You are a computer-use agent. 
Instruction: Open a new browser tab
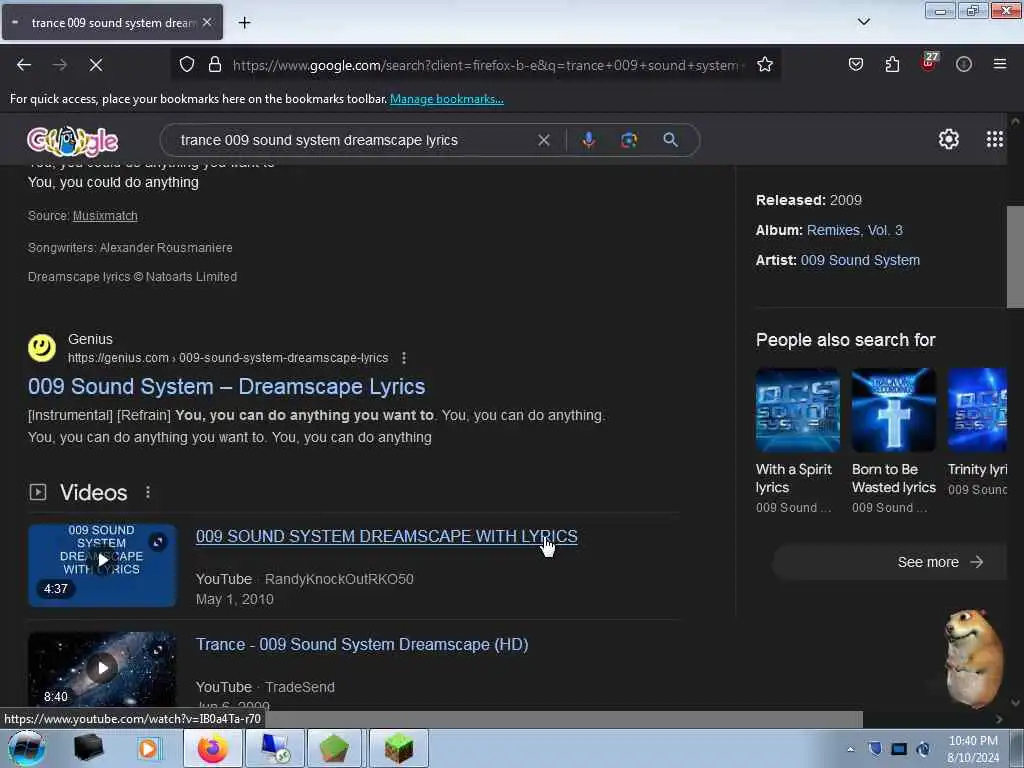244,23
